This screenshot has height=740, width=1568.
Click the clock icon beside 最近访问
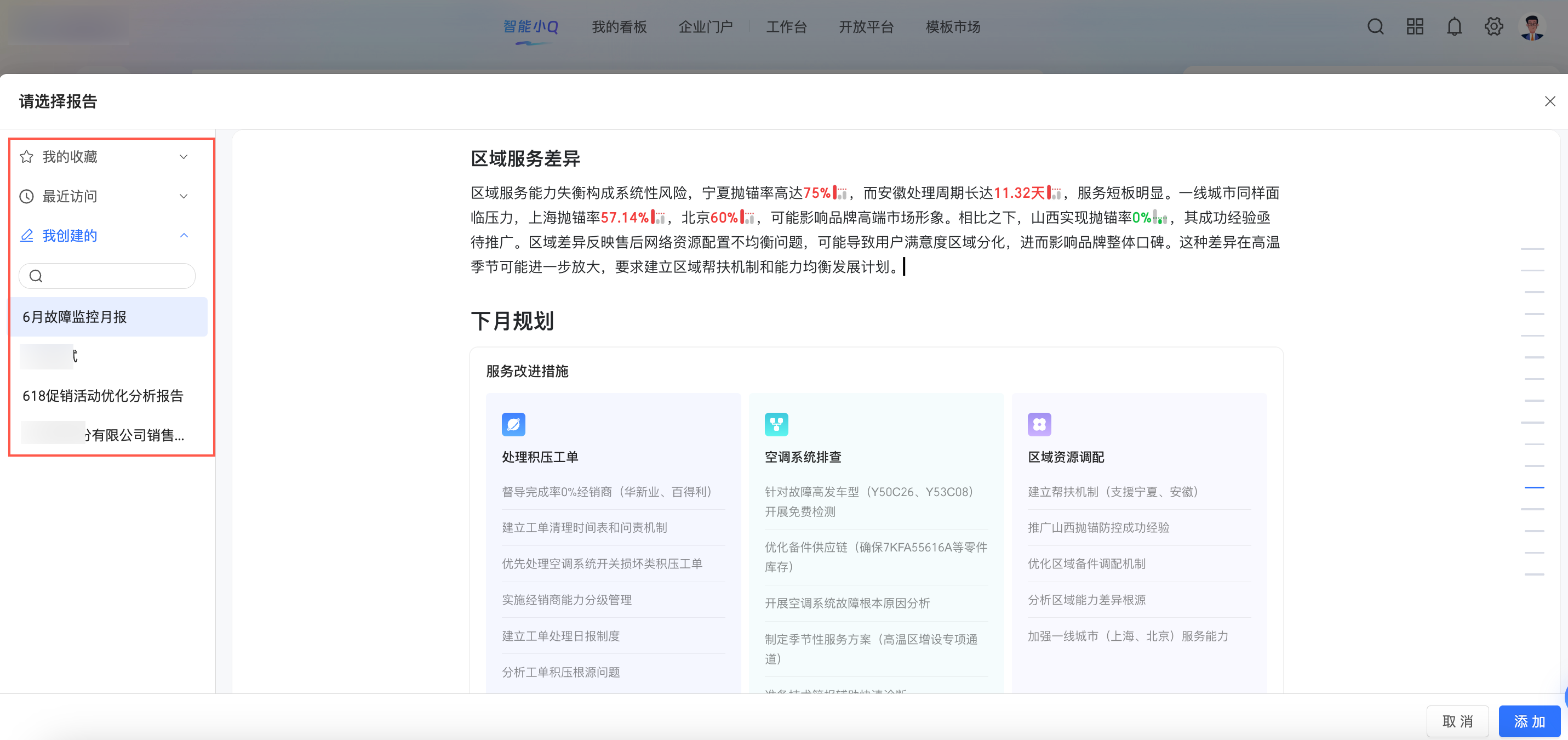(27, 196)
